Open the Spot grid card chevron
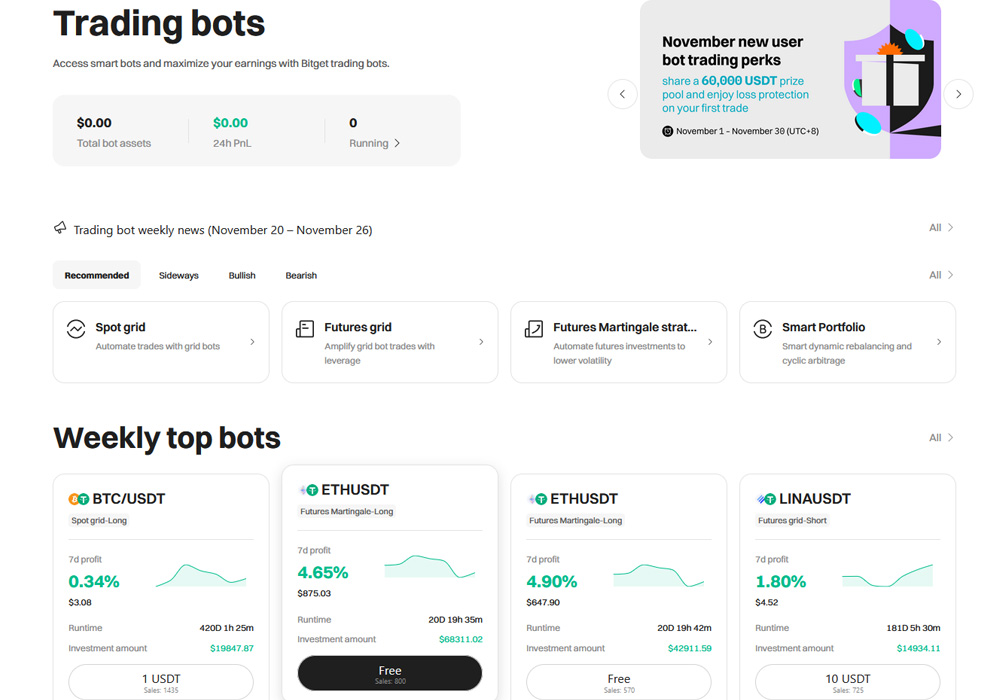1000x700 pixels. point(253,342)
